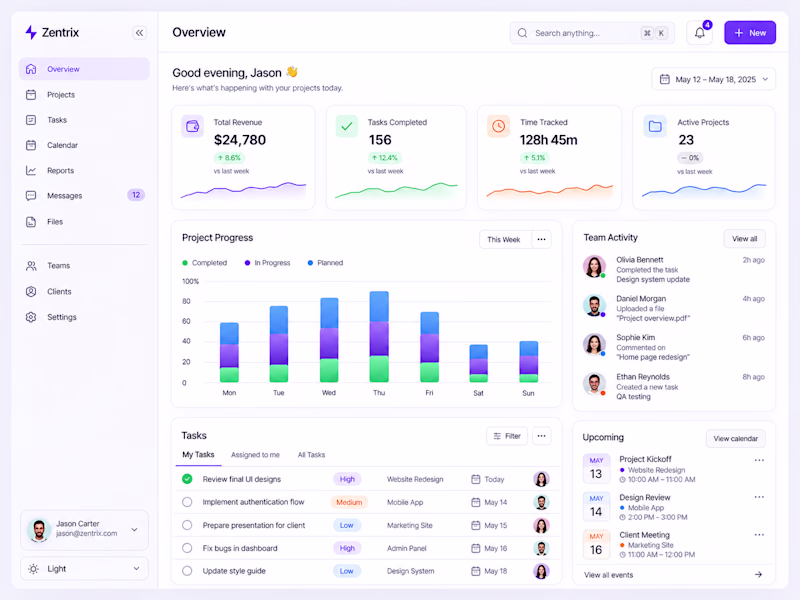The height and width of the screenshot is (600, 800).
Task: Toggle the In Progress legend series
Action: click(267, 263)
